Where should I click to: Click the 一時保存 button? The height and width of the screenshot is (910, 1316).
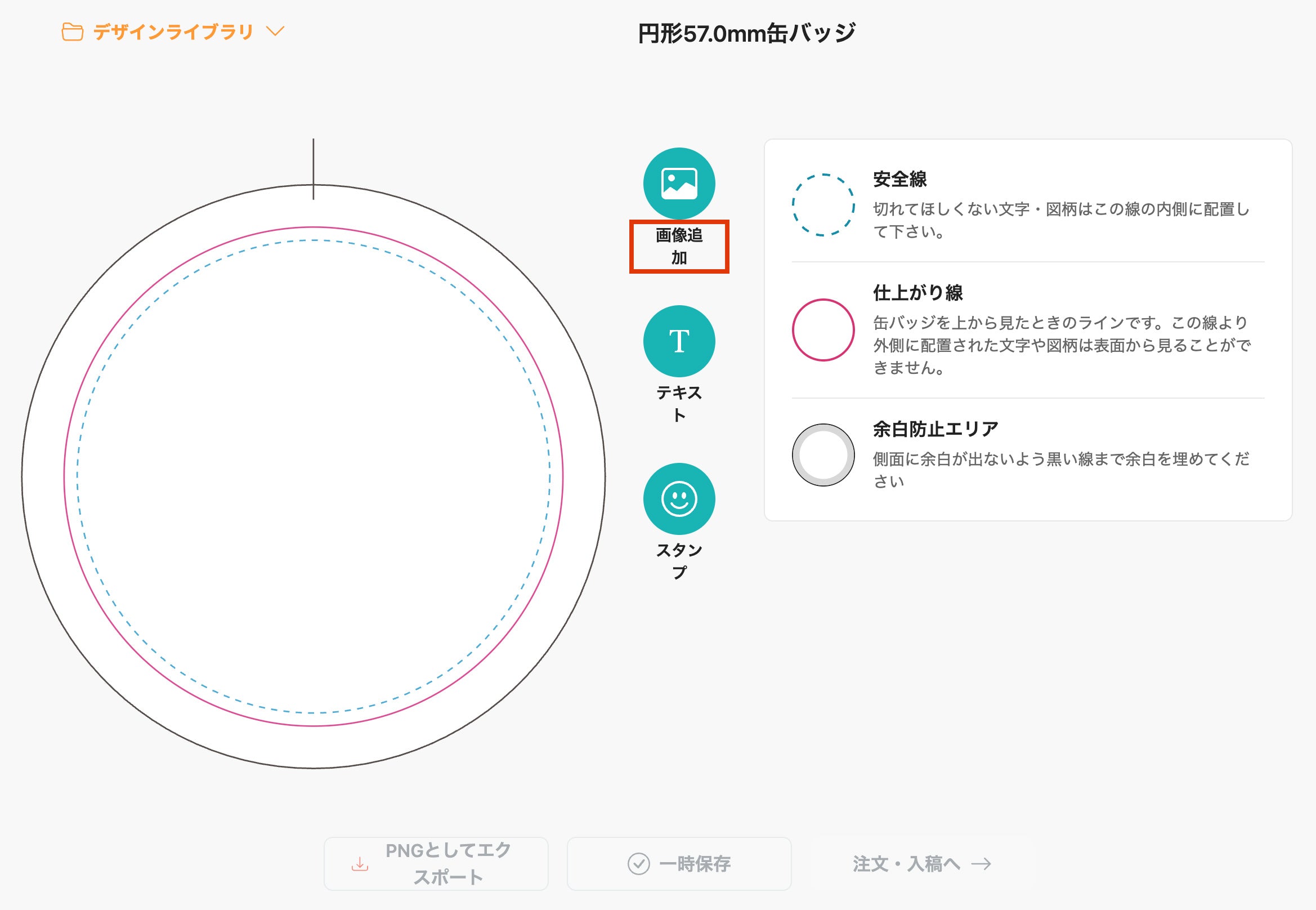[x=679, y=863]
